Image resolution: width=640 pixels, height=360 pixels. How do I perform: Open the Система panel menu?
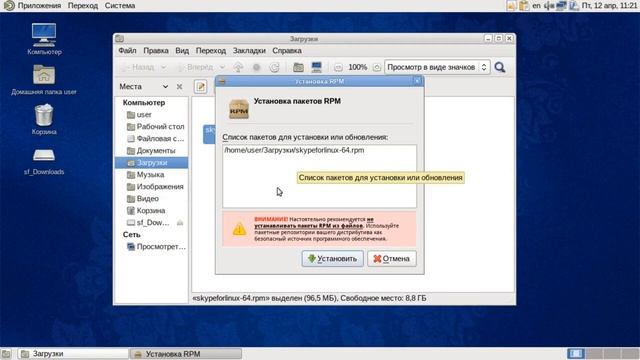(120, 6)
